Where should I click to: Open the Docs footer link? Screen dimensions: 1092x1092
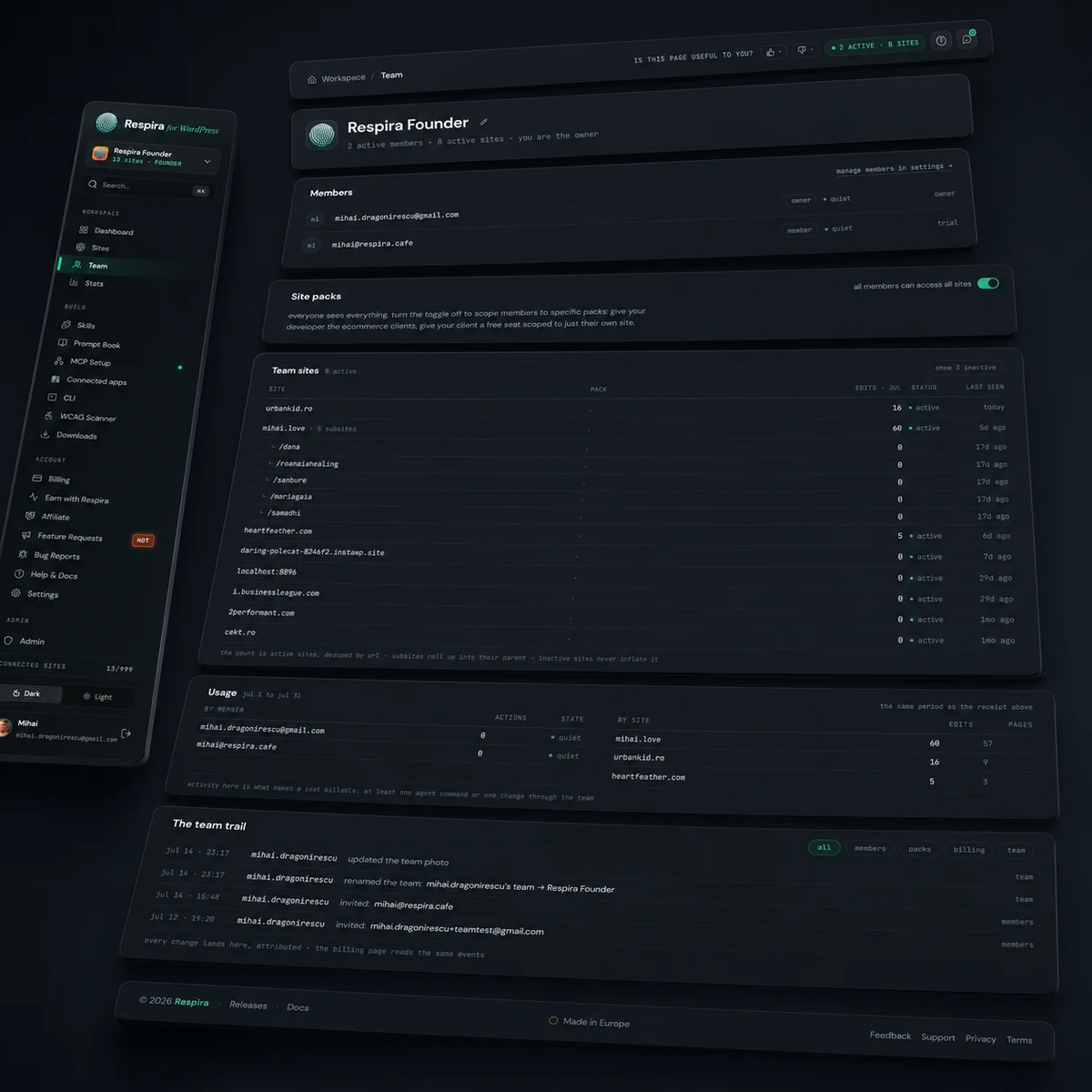[298, 1007]
